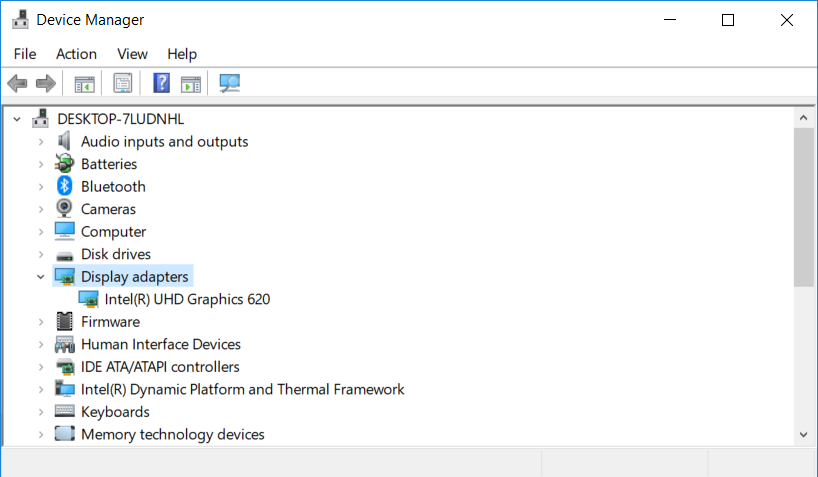The width and height of the screenshot is (818, 477).
Task: Select the Display adapters label
Action: pyautogui.click(x=135, y=277)
